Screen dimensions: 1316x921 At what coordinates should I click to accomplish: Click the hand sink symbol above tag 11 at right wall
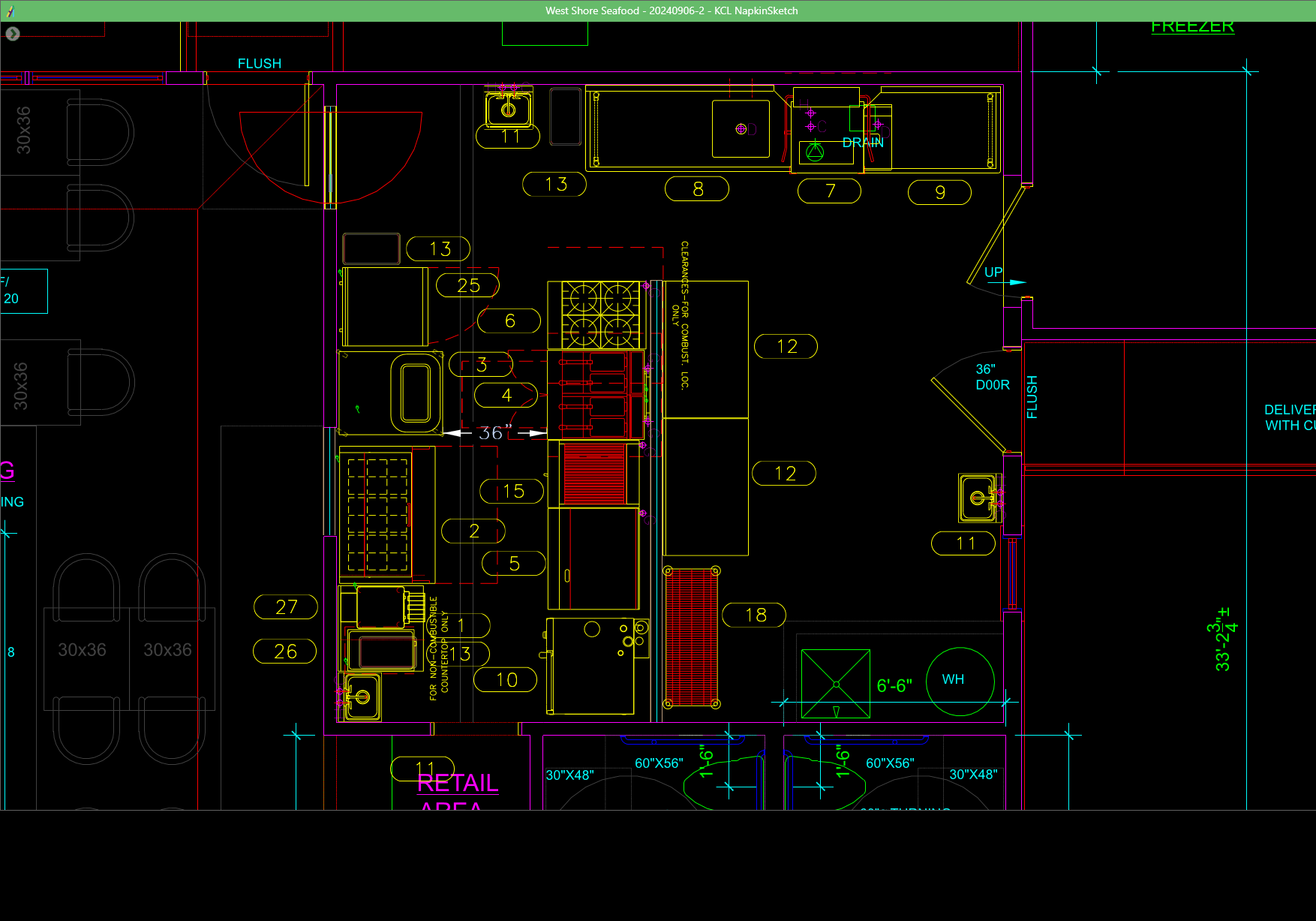(978, 498)
